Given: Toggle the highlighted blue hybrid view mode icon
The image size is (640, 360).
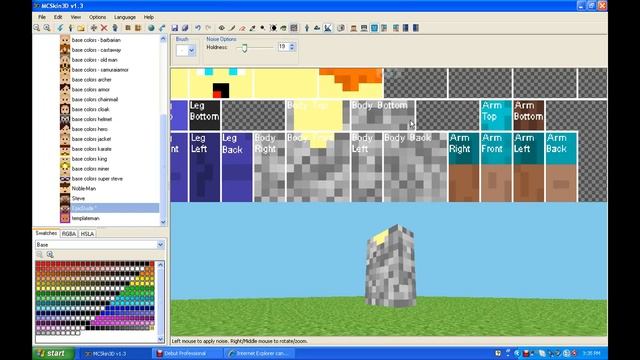Looking at the screenshot, I should coord(374,28).
